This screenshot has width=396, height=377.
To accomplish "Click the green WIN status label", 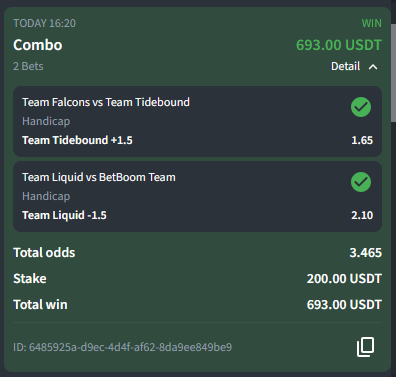I will [x=372, y=23].
